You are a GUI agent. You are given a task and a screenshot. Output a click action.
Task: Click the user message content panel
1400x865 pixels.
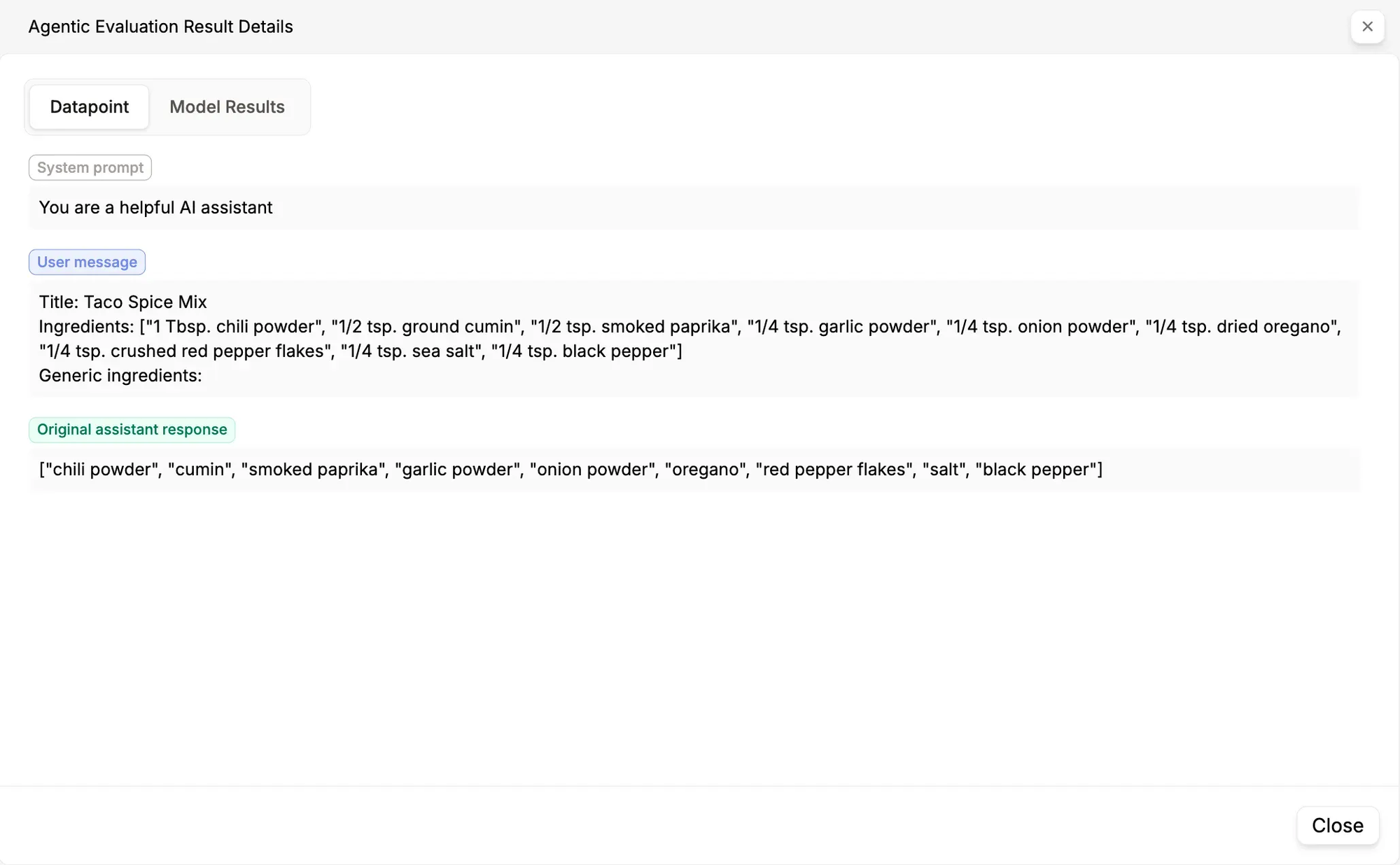[x=693, y=338]
